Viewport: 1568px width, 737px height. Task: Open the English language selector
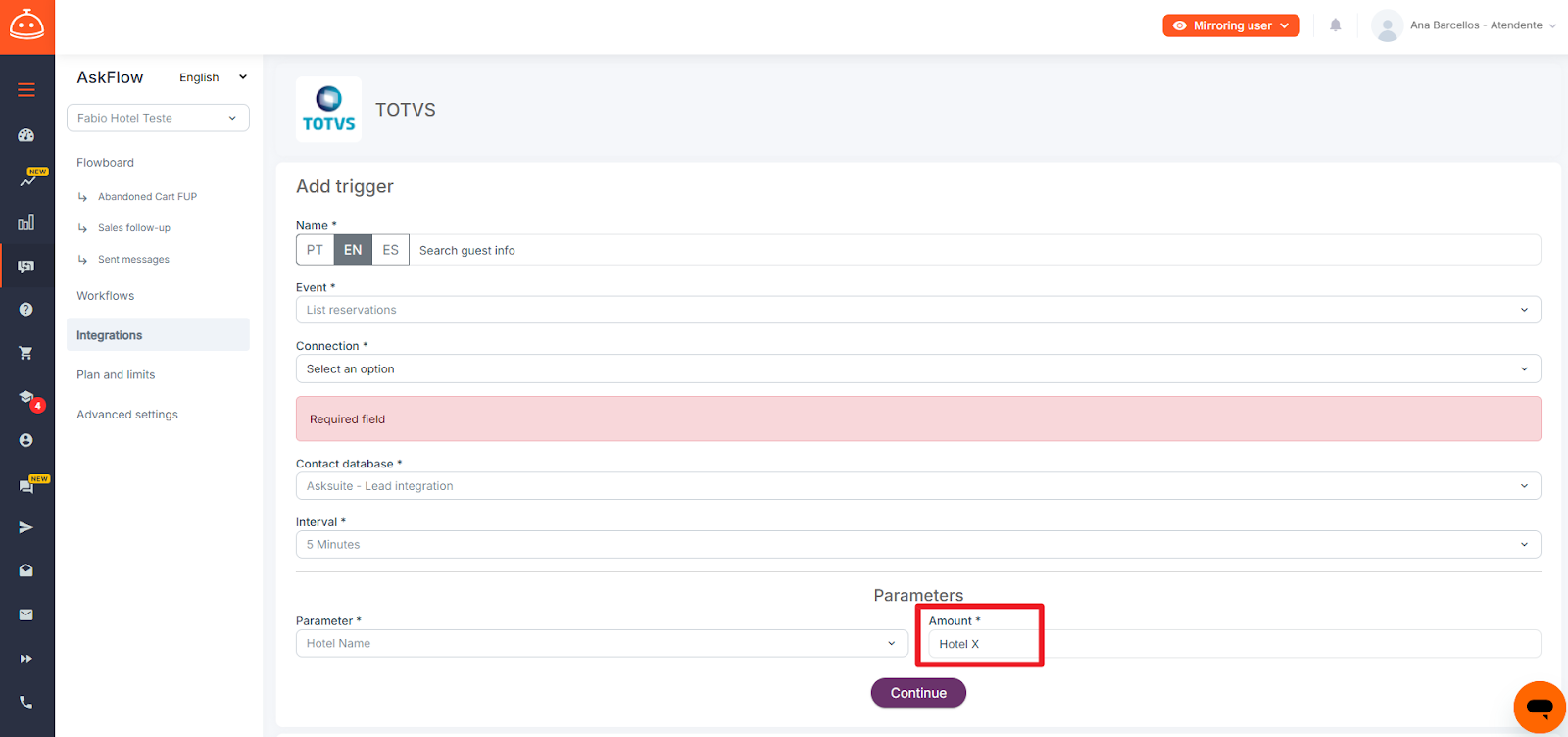pyautogui.click(x=213, y=77)
